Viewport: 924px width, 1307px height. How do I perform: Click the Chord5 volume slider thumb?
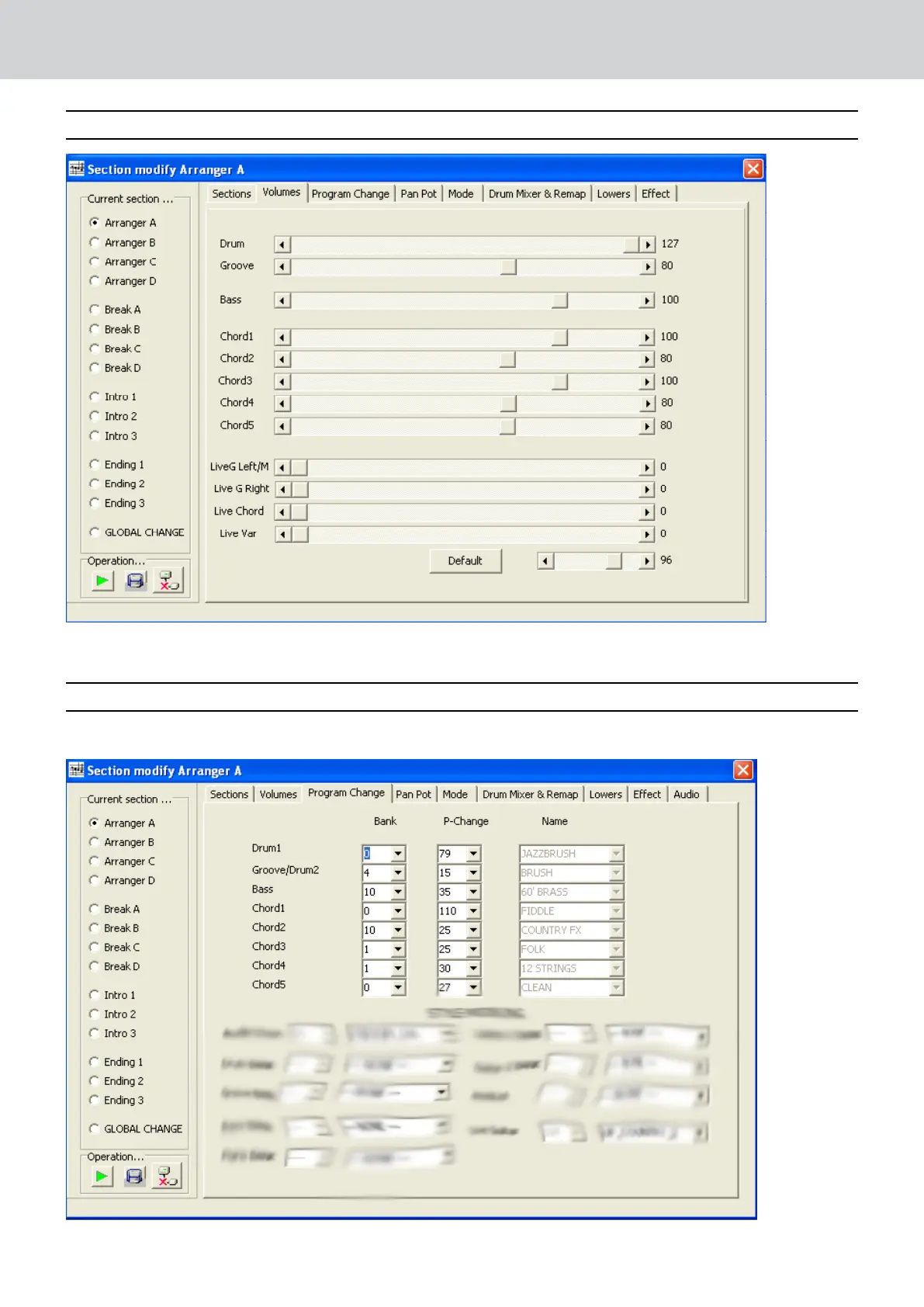point(507,426)
